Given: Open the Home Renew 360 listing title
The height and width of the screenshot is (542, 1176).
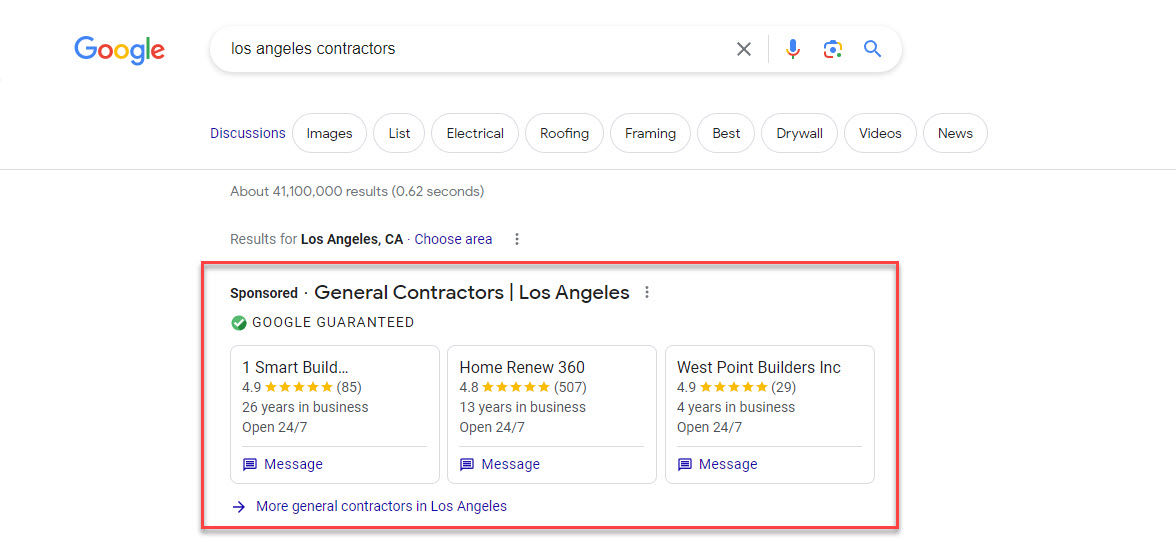Looking at the screenshot, I should tap(522, 367).
